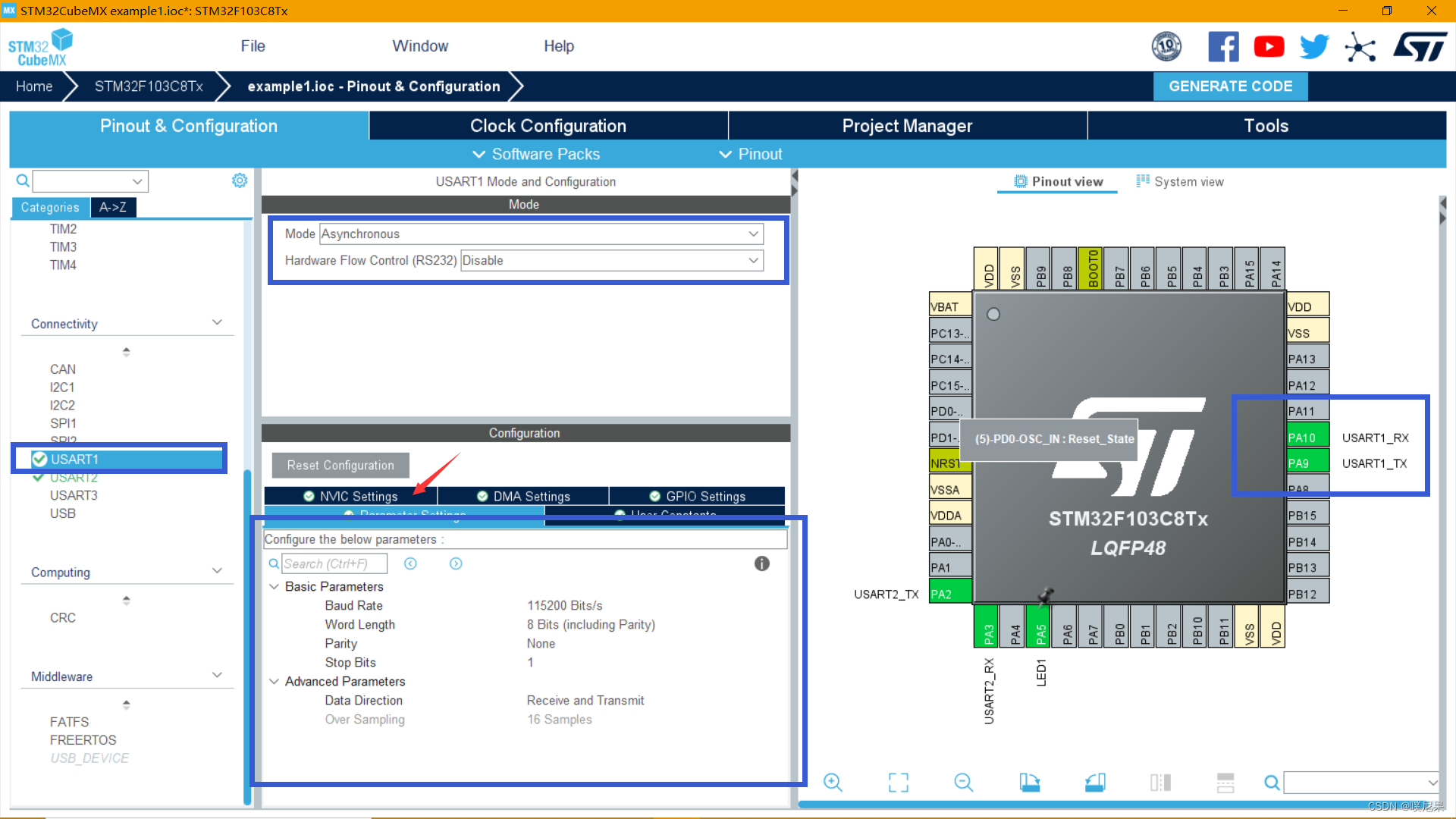The image size is (1456, 819).
Task: Click the GENERATE CODE button
Action: [x=1229, y=86]
